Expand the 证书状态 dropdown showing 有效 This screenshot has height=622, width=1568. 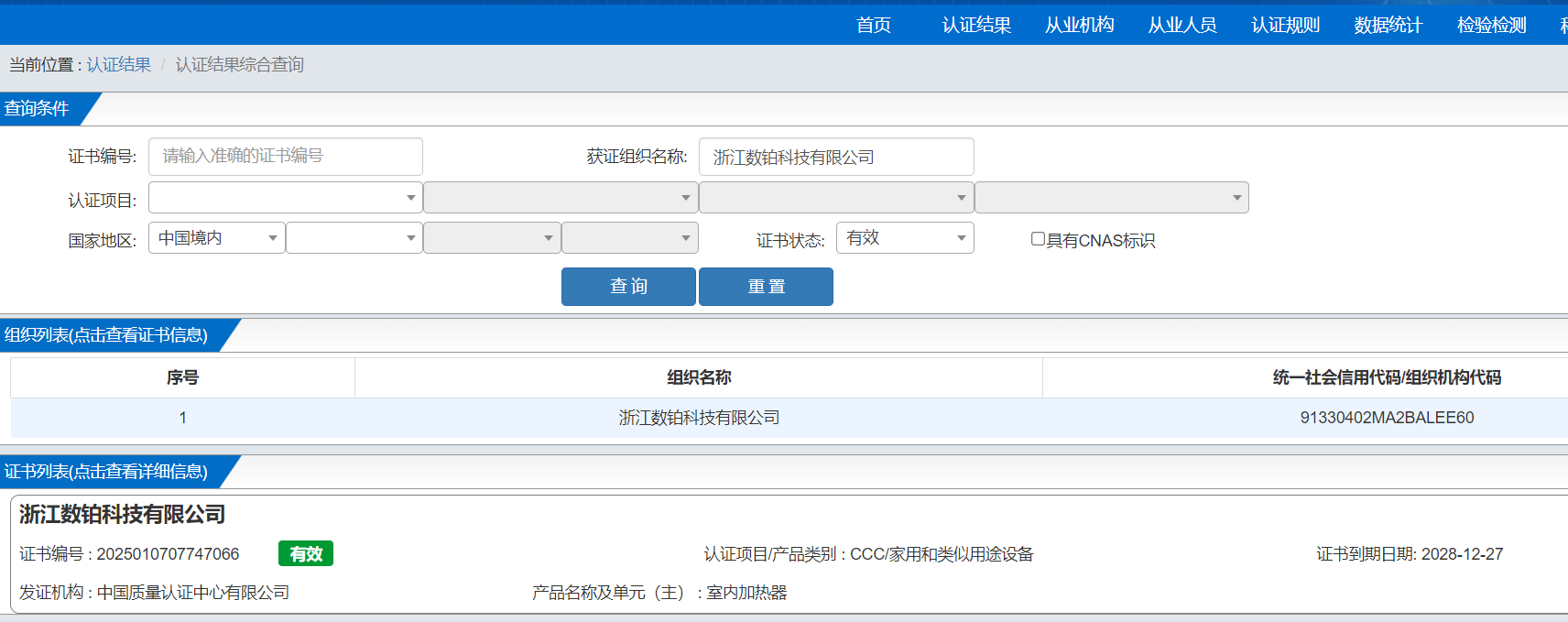(905, 238)
